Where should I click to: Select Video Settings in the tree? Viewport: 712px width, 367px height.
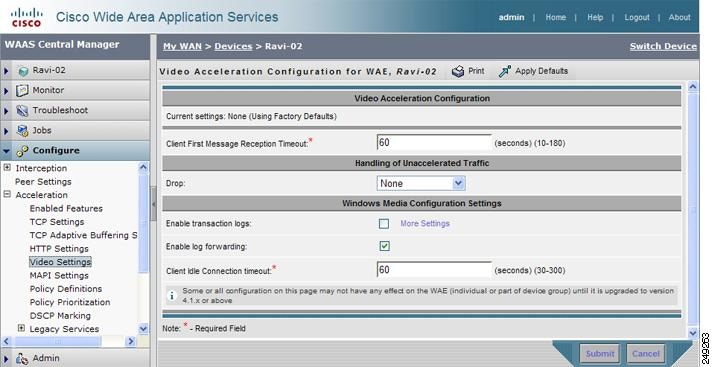click(60, 262)
